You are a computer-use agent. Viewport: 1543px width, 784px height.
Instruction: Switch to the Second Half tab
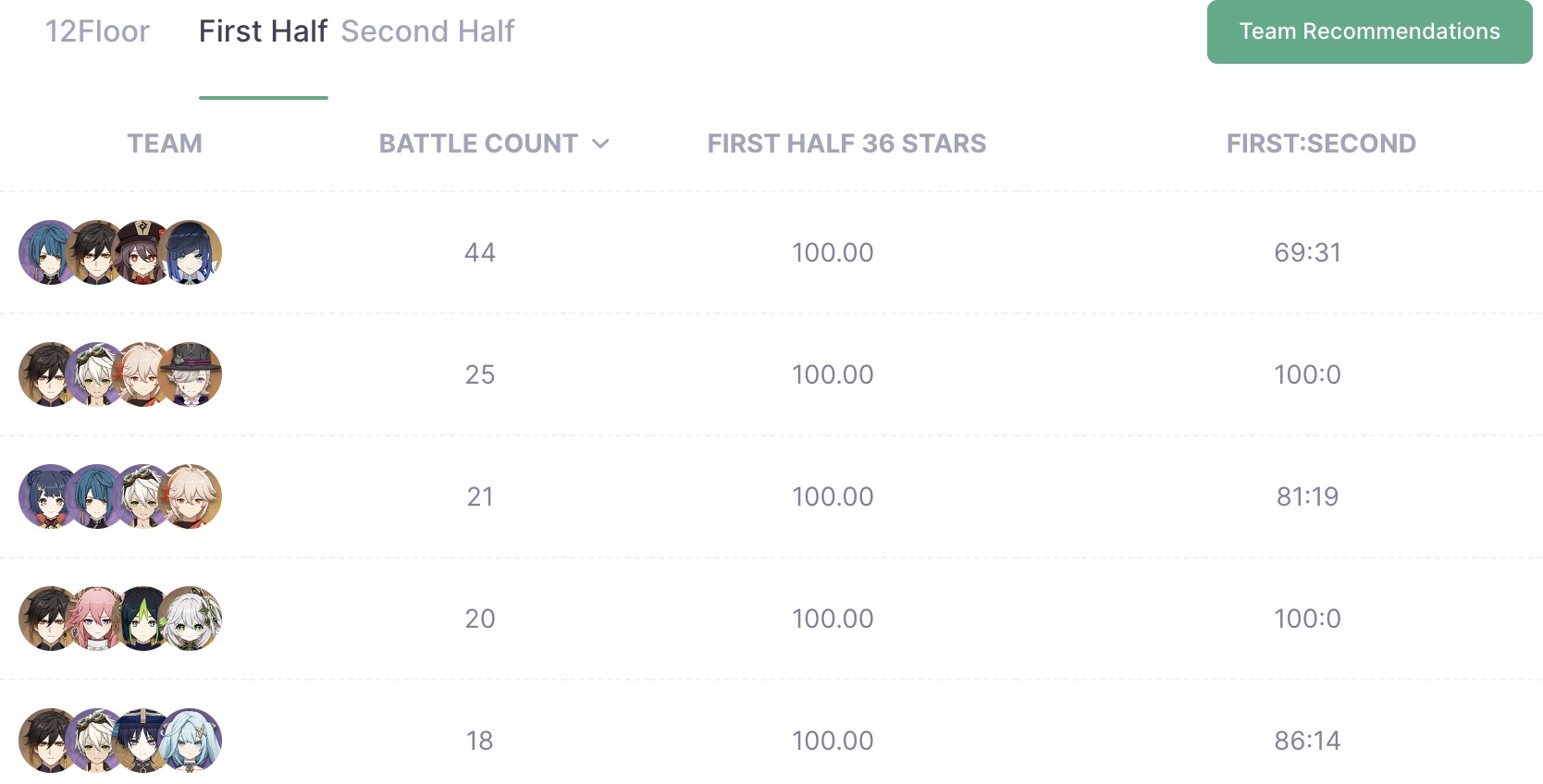[x=427, y=31]
